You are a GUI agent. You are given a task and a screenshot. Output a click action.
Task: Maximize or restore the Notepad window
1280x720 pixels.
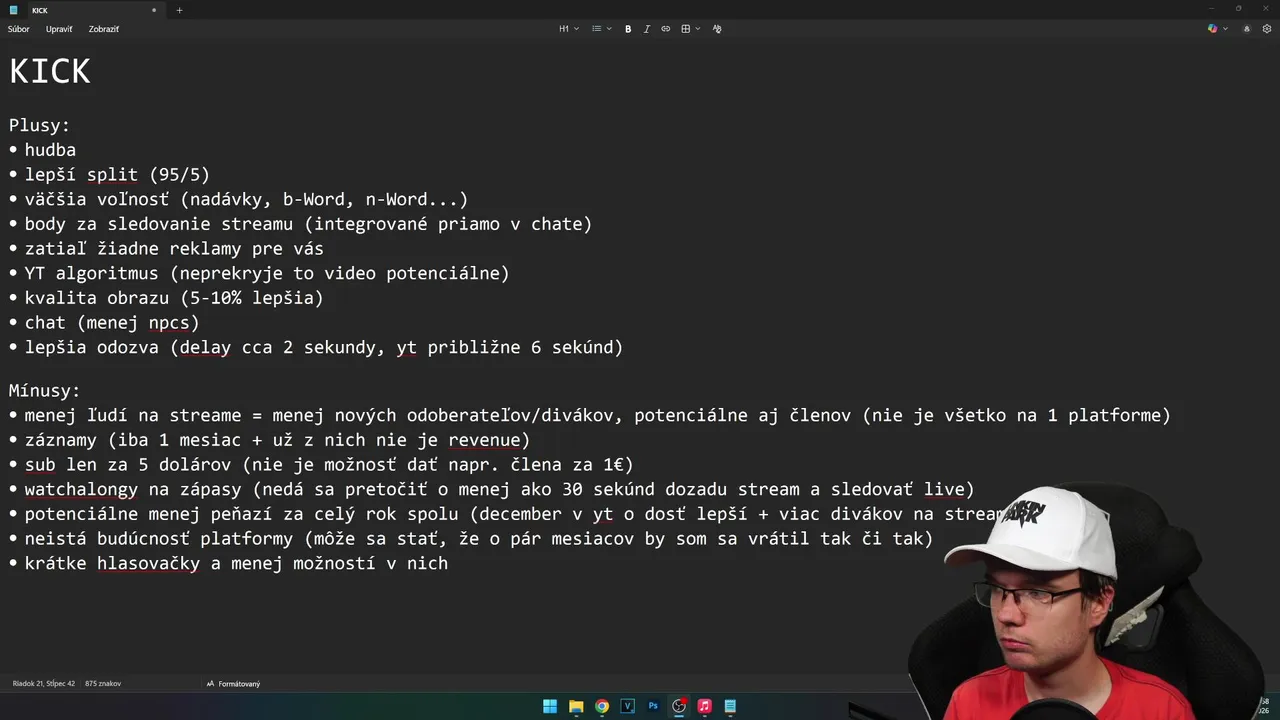[1238, 9]
